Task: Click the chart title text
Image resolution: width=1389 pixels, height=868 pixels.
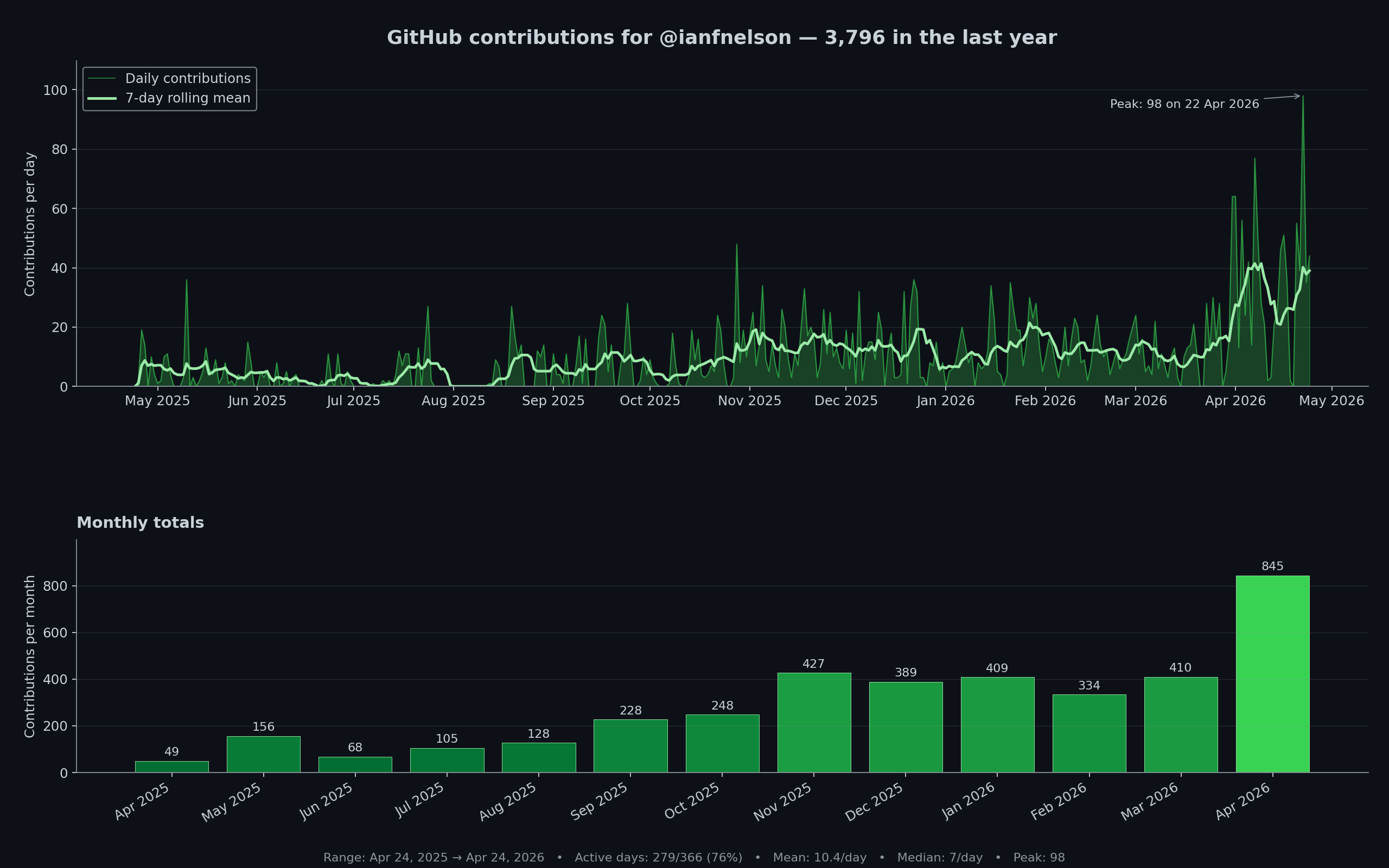Action: [x=722, y=38]
